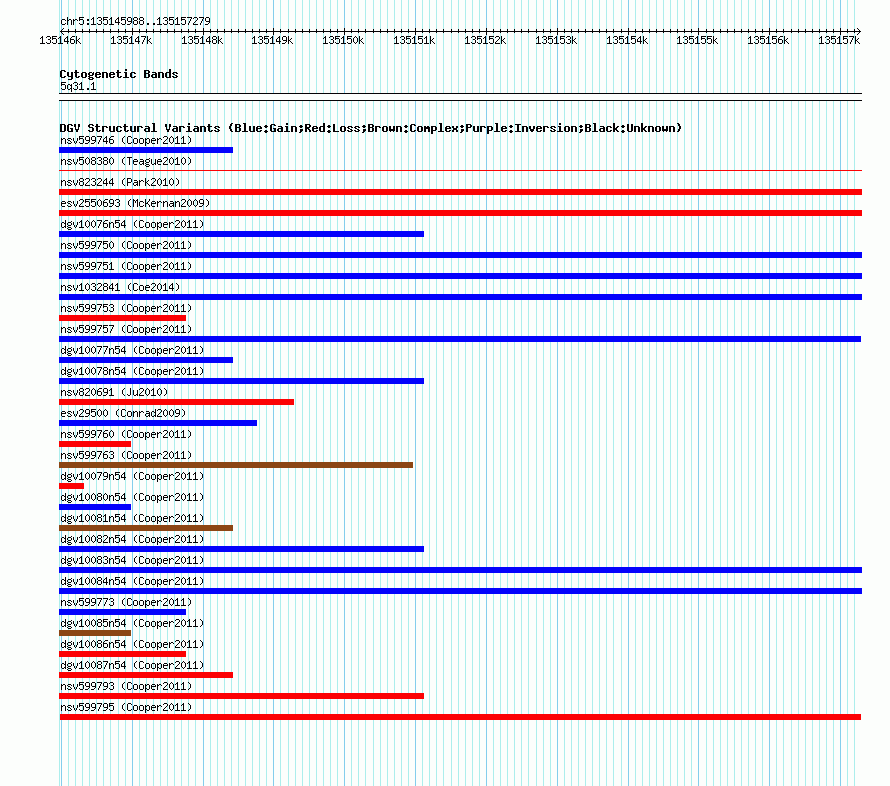Image resolution: width=890 pixels, height=786 pixels.
Task: Click the nsv599760 (Cooper2011) label
Action: (126, 434)
